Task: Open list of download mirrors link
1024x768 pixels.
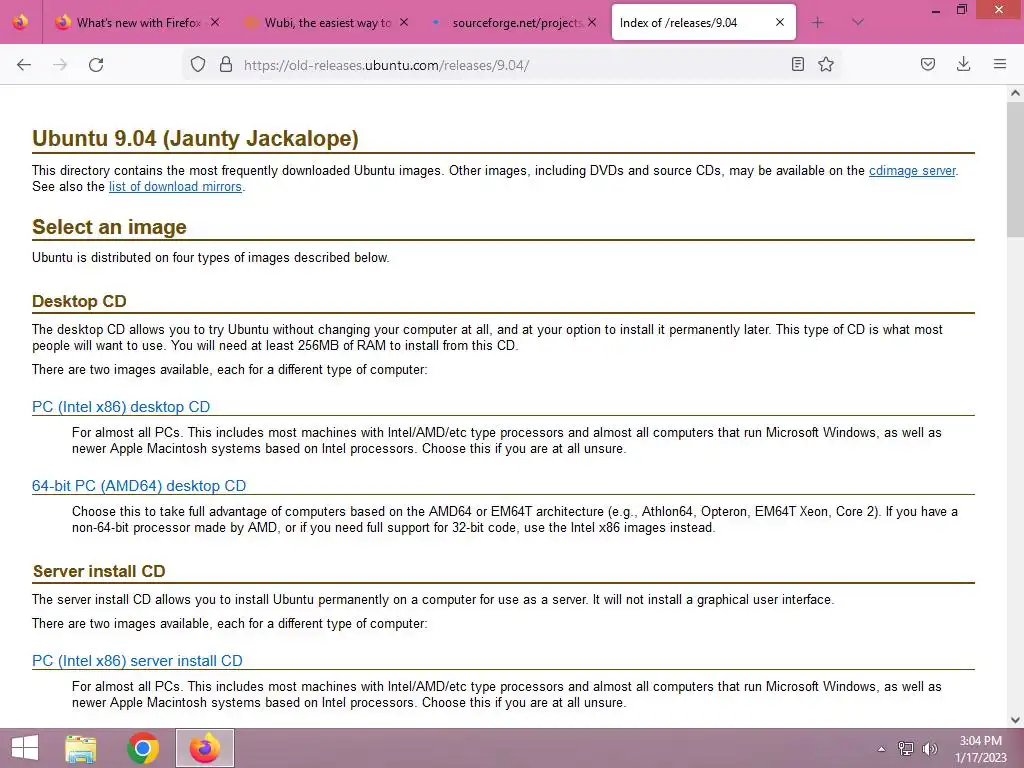Action: point(175,187)
